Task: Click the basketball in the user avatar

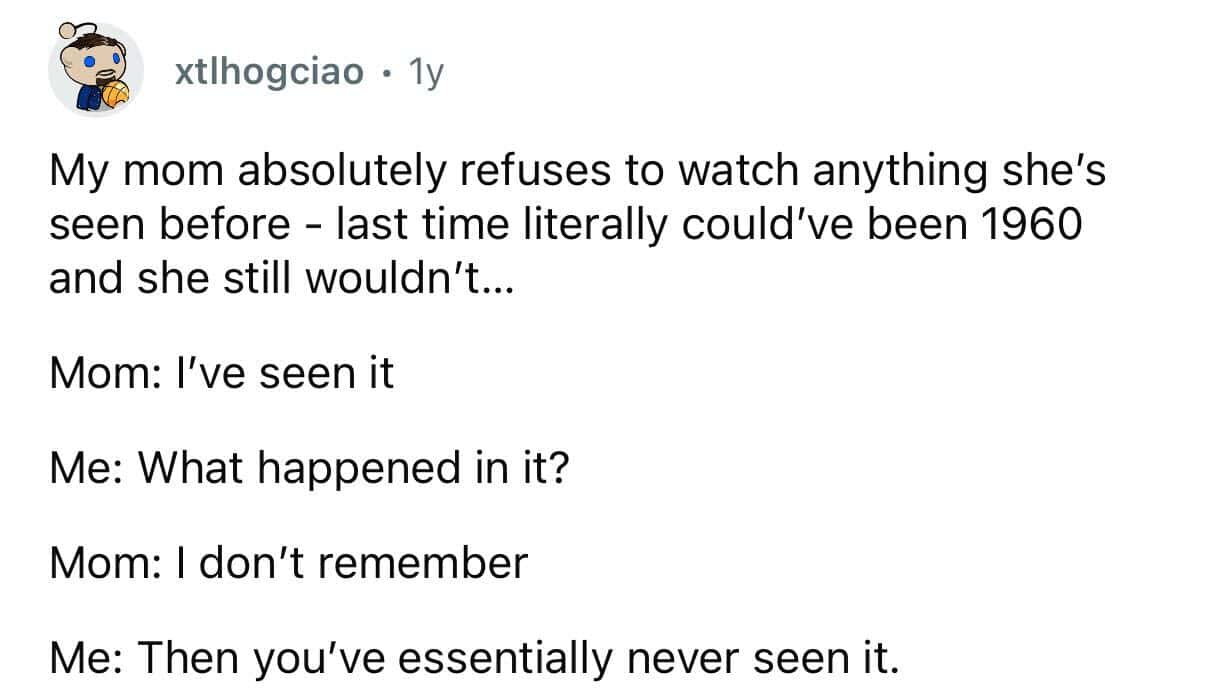Action: click(117, 95)
